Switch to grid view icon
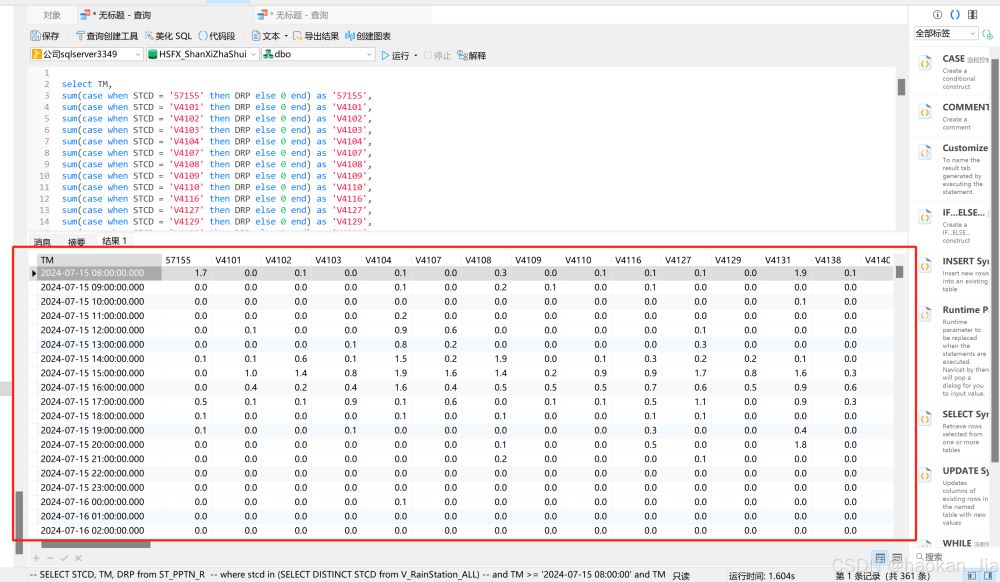Image resolution: width=1000 pixels, height=582 pixels. [x=881, y=558]
